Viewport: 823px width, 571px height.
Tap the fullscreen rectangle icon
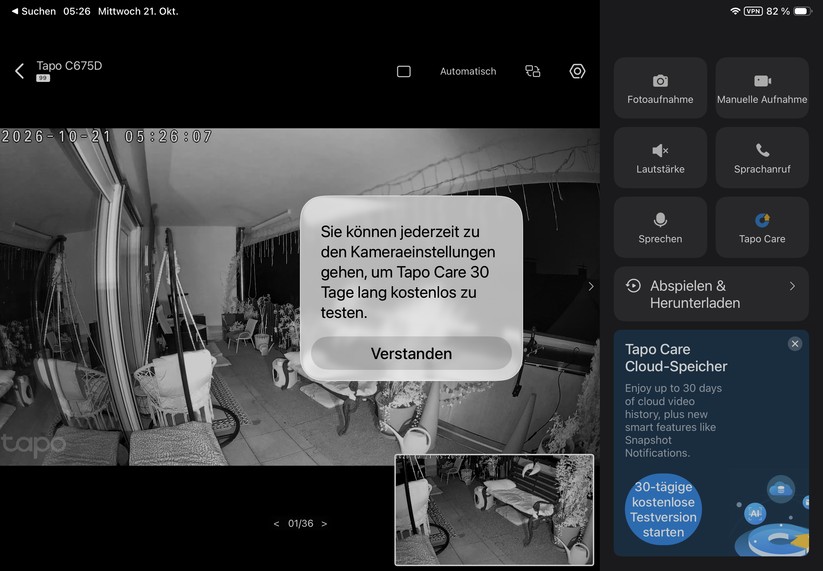pos(404,71)
